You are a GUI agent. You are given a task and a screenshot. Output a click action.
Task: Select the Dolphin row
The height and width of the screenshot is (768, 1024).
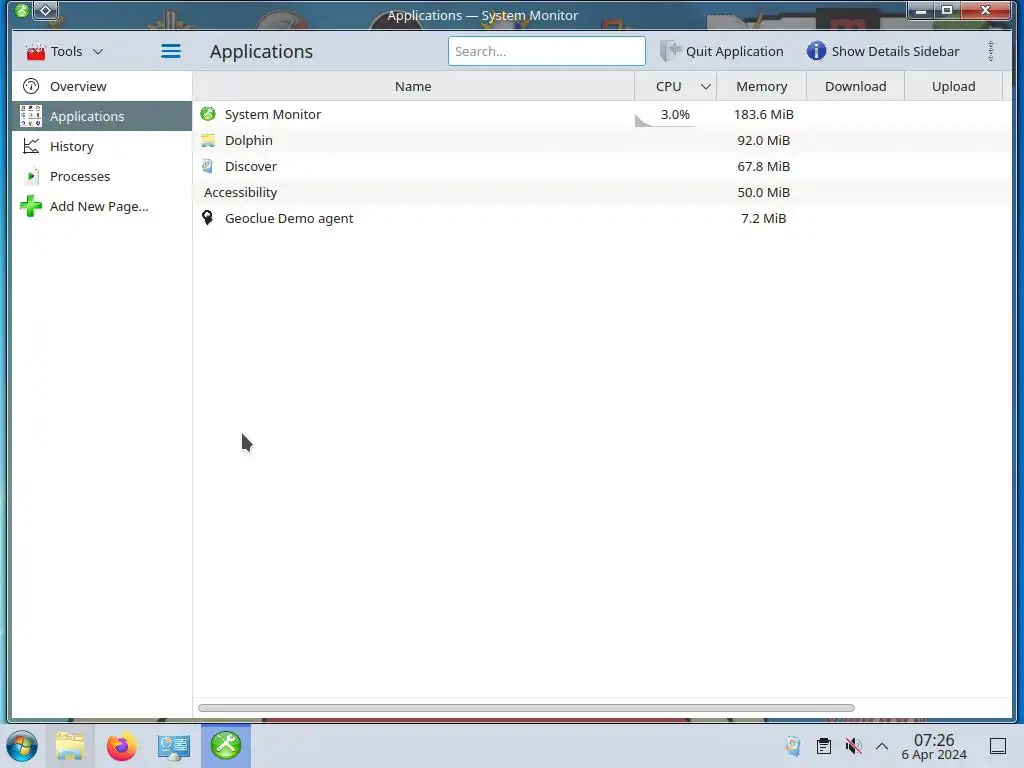(602, 140)
